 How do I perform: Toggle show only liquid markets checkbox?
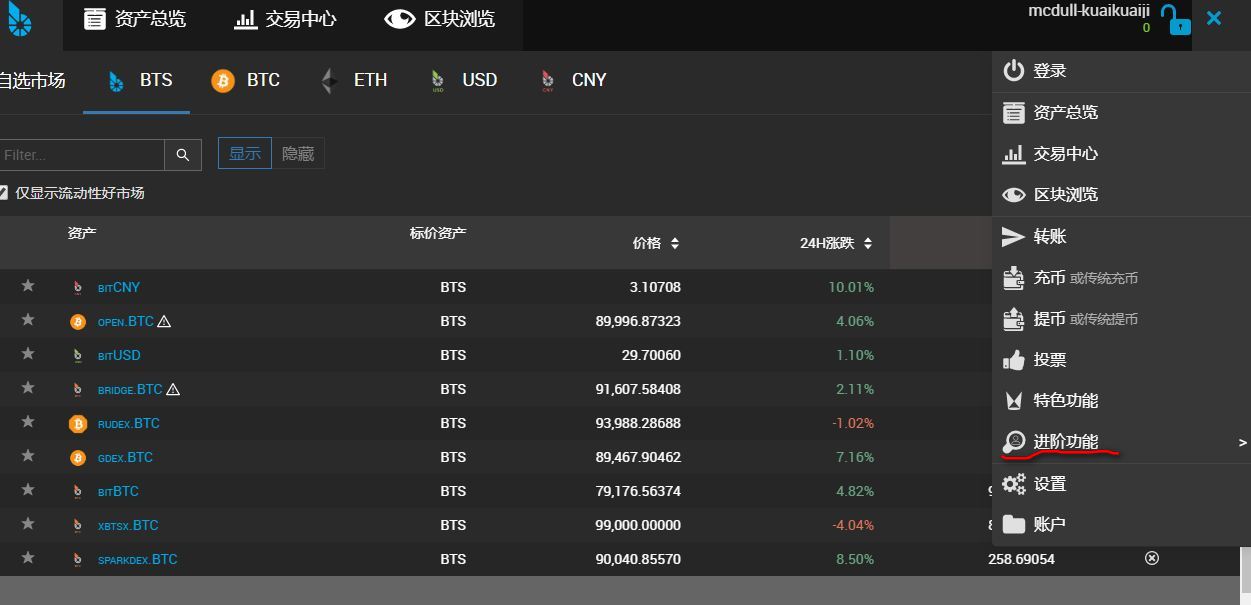(x=4, y=193)
